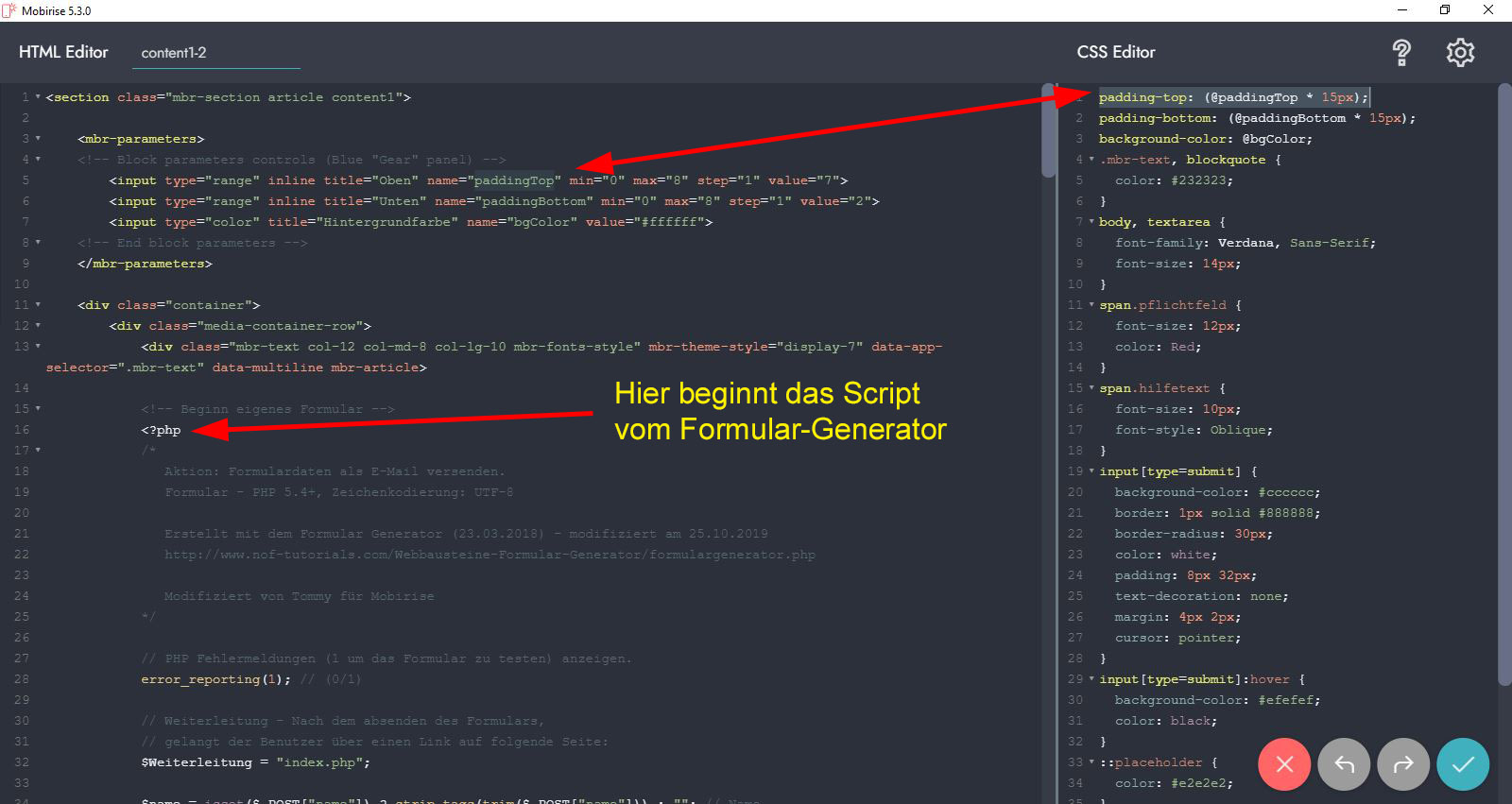Restore the window using the title bar button
1512x804 pixels.
coord(1445,10)
